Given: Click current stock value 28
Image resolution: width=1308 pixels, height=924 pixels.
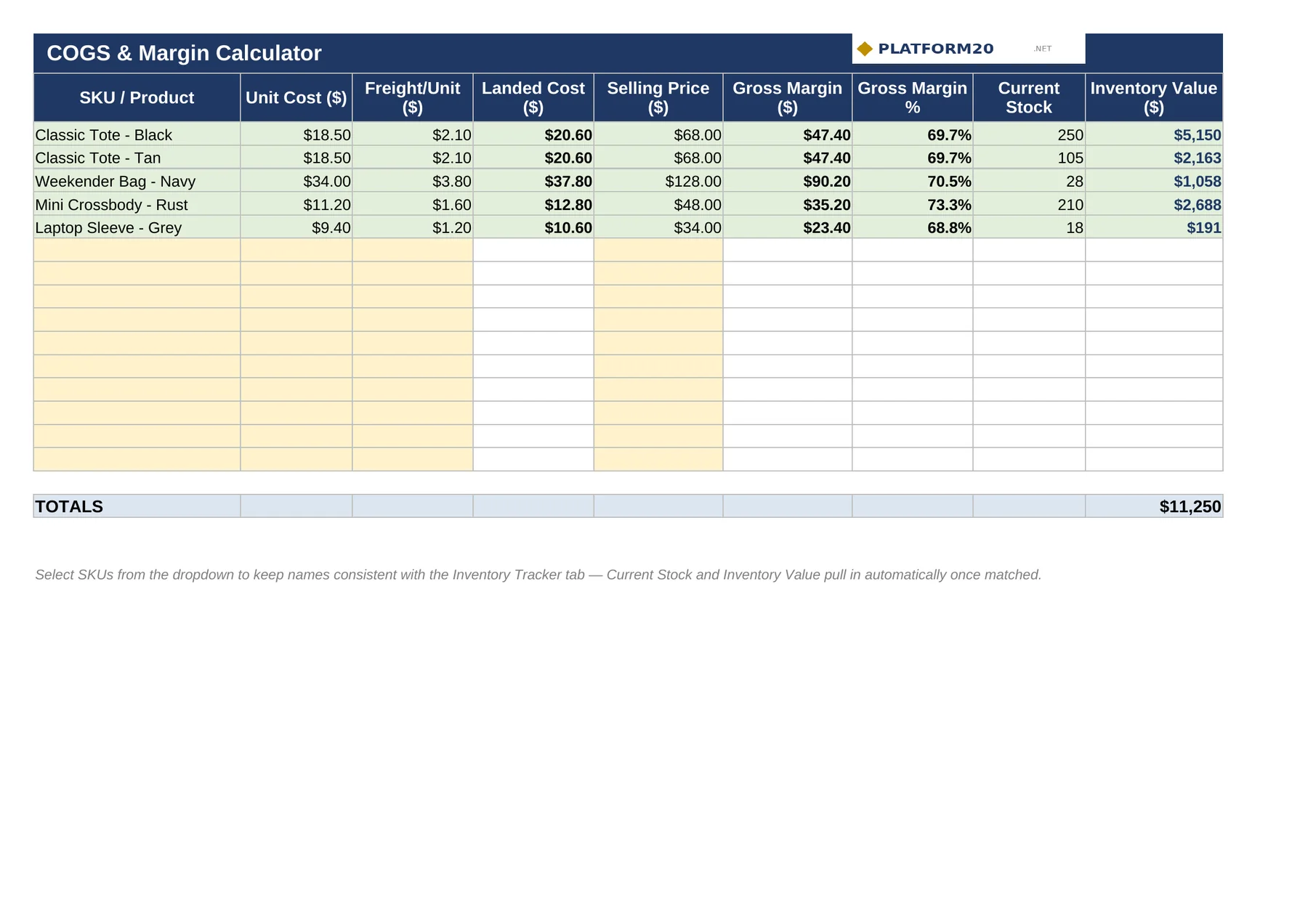Looking at the screenshot, I should pyautogui.click(x=1029, y=181).
